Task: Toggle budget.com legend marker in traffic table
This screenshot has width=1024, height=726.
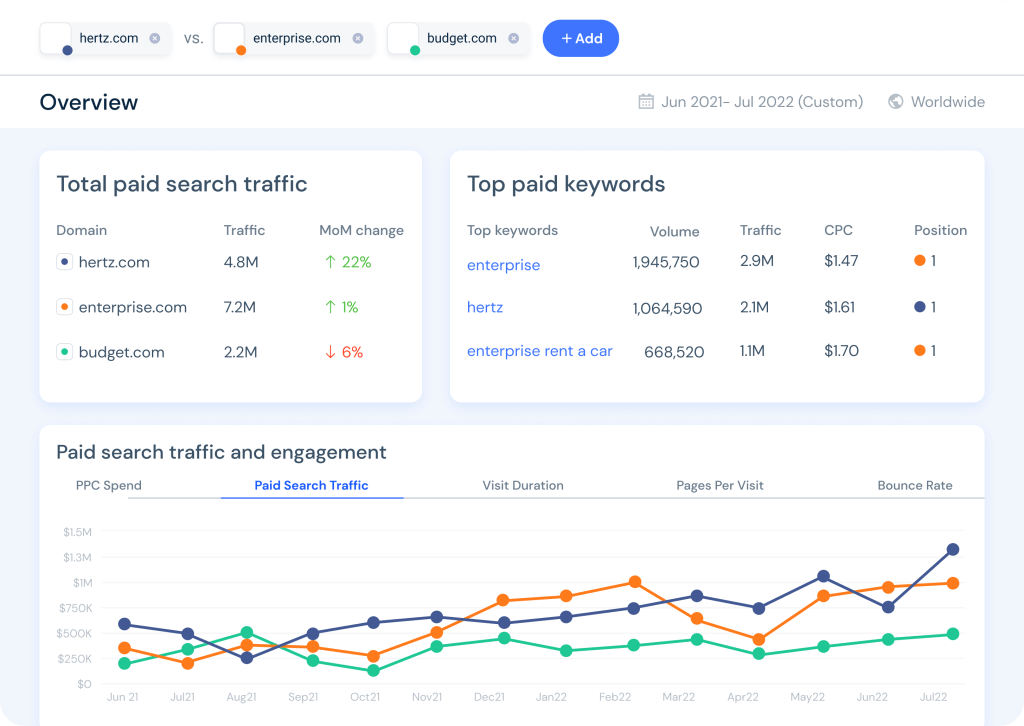Action: coord(65,352)
